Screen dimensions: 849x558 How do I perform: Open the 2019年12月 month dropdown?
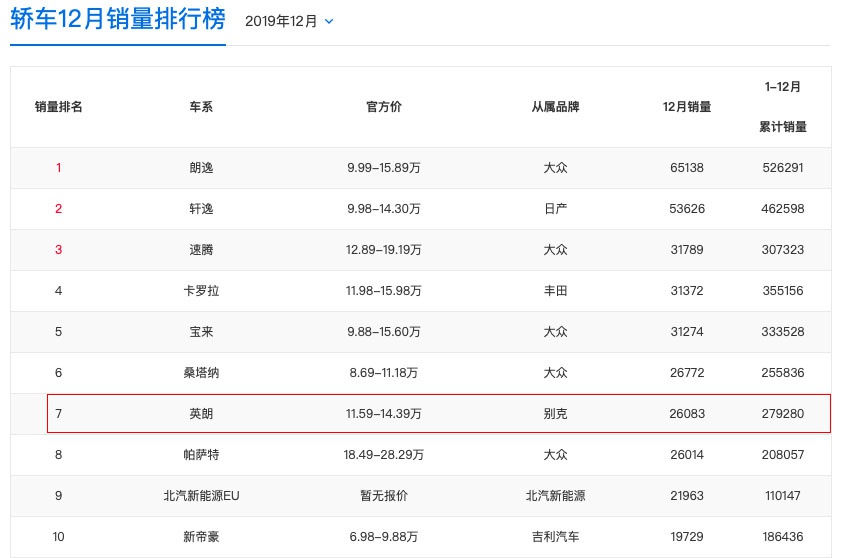289,21
